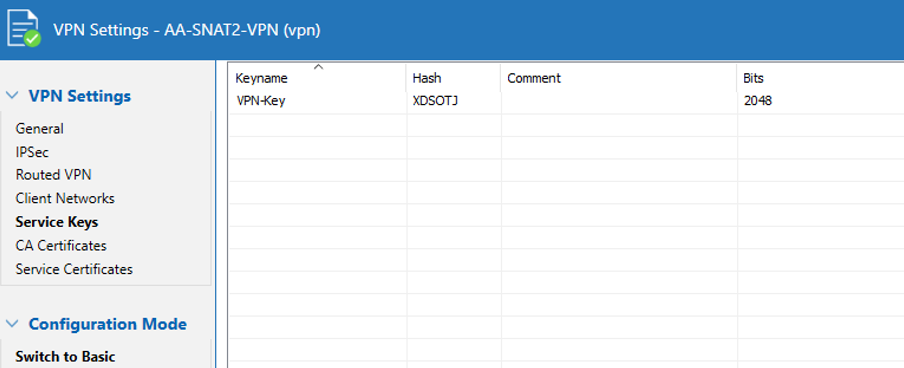Open the Client Networks page

[65, 198]
